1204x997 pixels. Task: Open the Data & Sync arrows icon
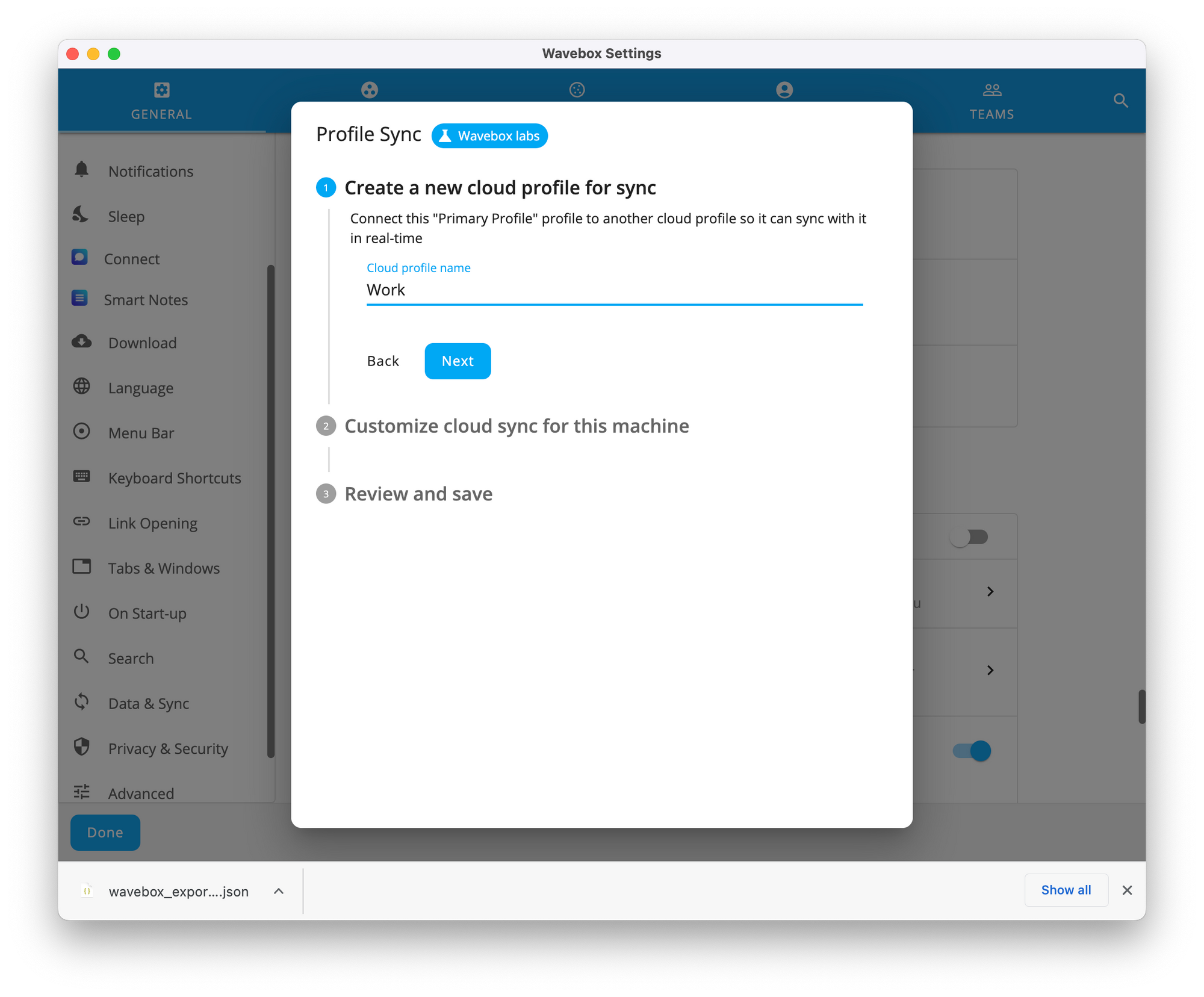[x=82, y=702]
